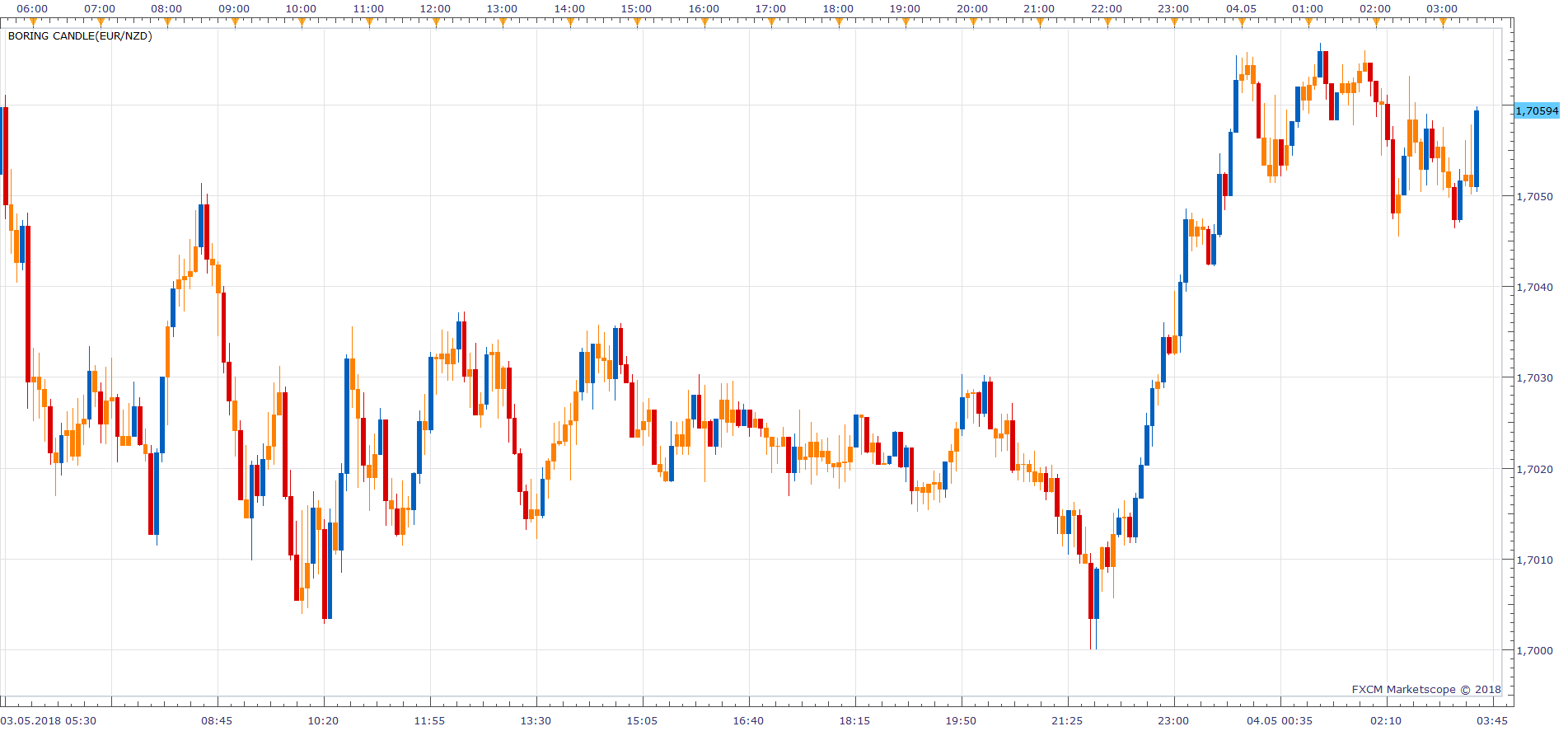The height and width of the screenshot is (731, 1568).
Task: Pick the orange marker under 13:00
Action: tap(503, 22)
